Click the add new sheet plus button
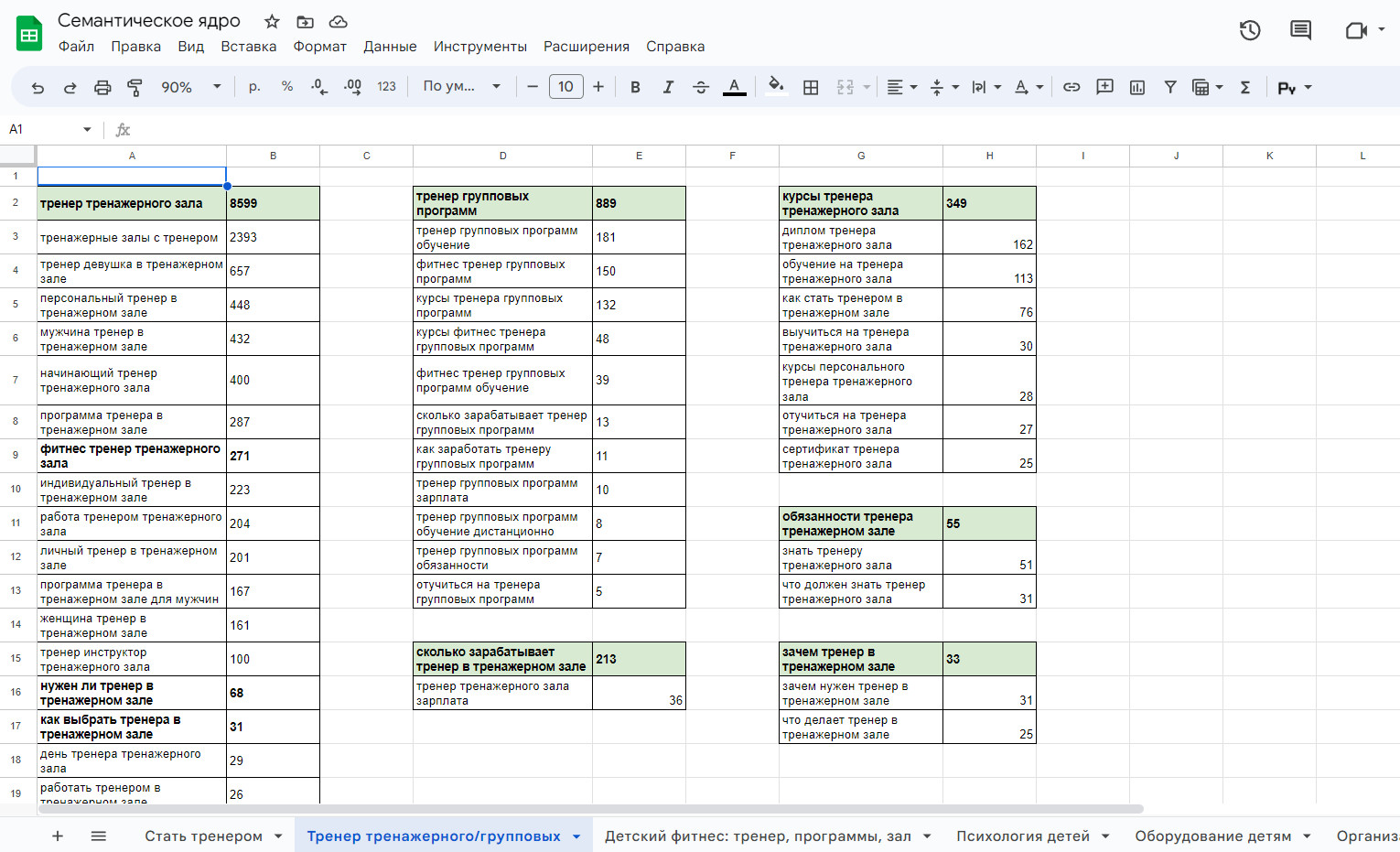Screen dimensions: 1400x852 [x=58, y=836]
